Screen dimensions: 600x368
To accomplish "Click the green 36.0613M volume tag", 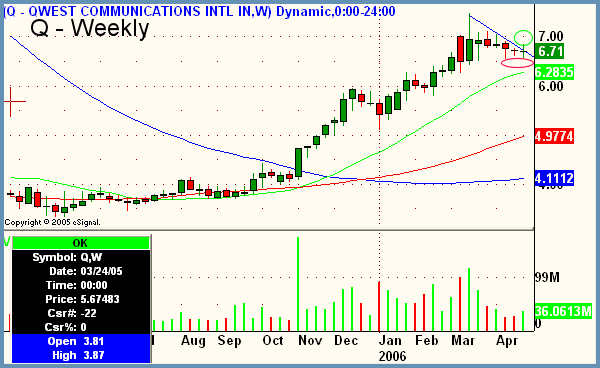I will (563, 311).
